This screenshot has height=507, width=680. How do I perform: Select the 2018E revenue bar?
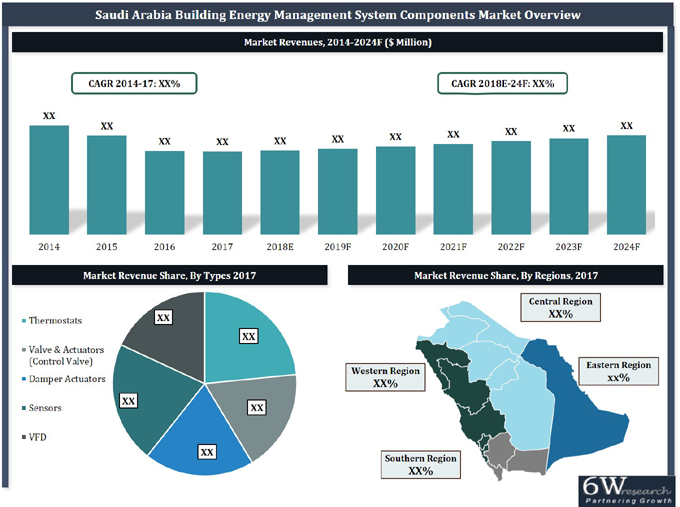point(280,193)
